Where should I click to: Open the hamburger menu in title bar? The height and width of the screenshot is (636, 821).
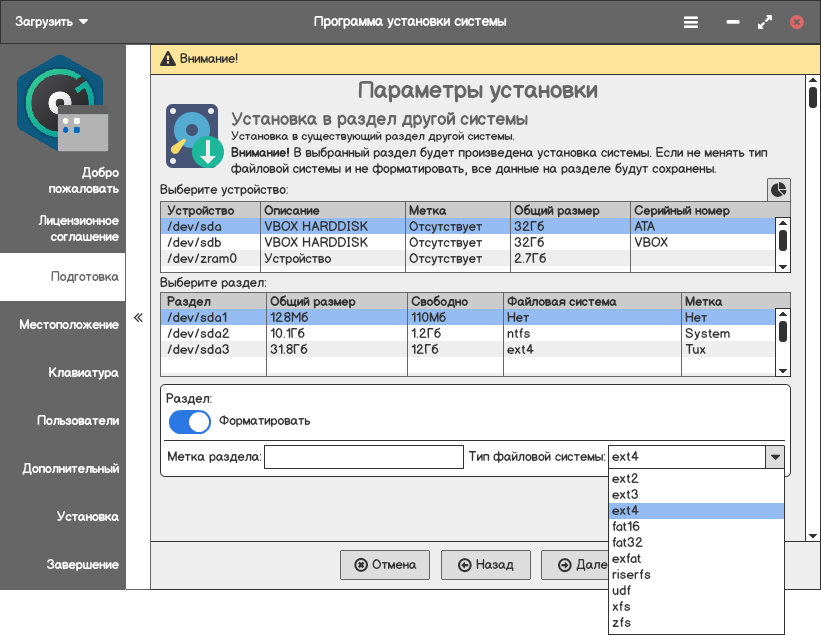(691, 22)
